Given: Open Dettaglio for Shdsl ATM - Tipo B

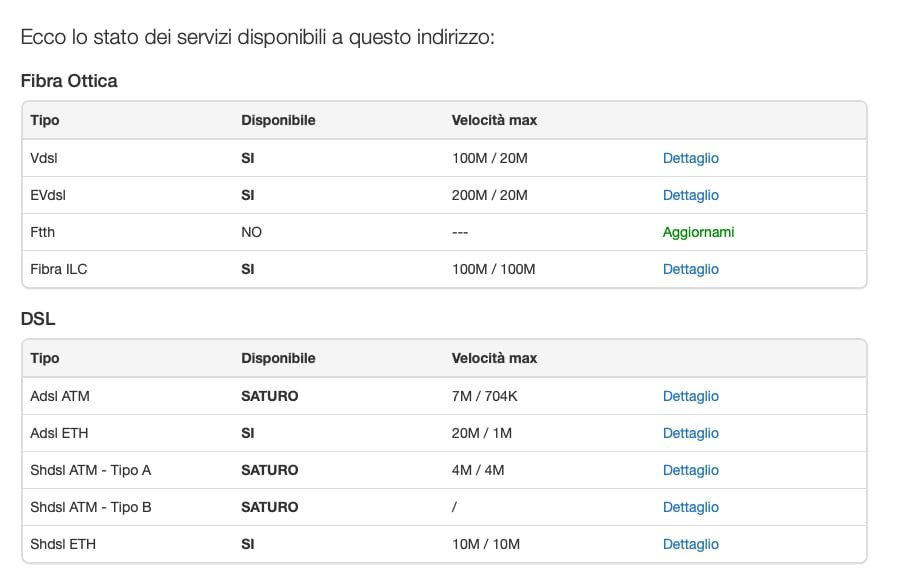Looking at the screenshot, I should tap(690, 507).
